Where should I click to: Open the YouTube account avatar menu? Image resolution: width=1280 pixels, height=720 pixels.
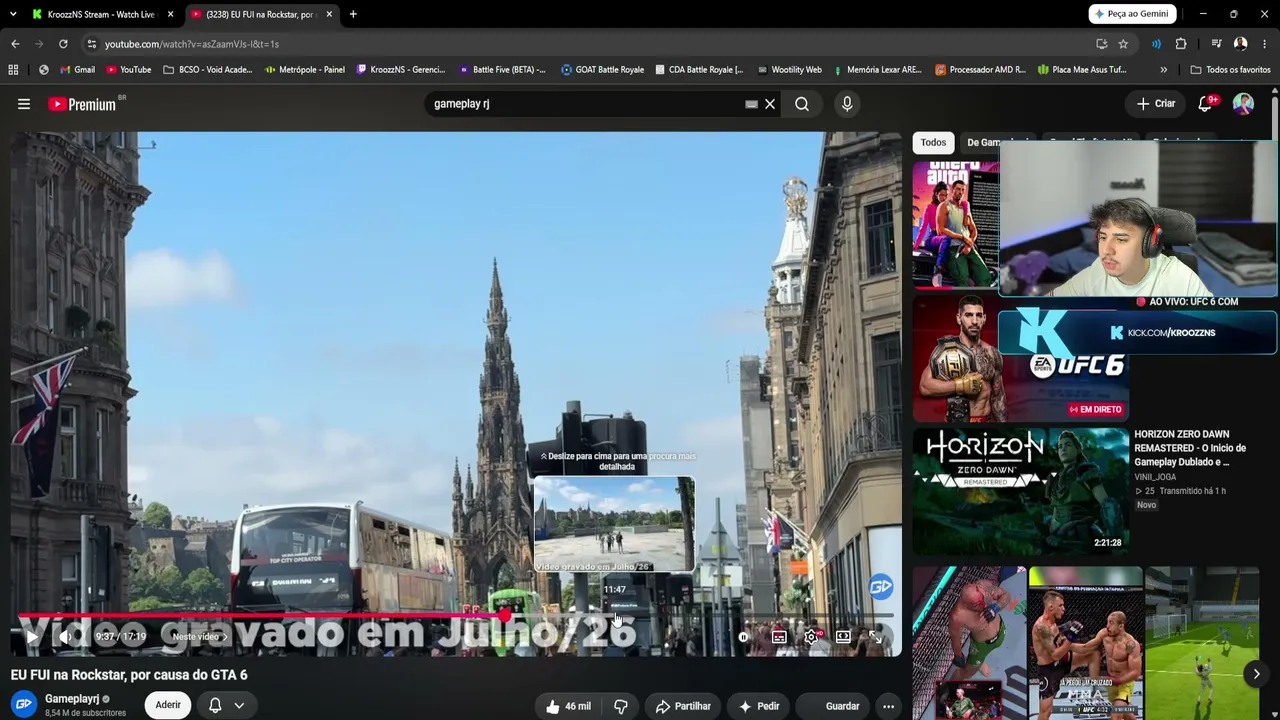pyautogui.click(x=1243, y=104)
